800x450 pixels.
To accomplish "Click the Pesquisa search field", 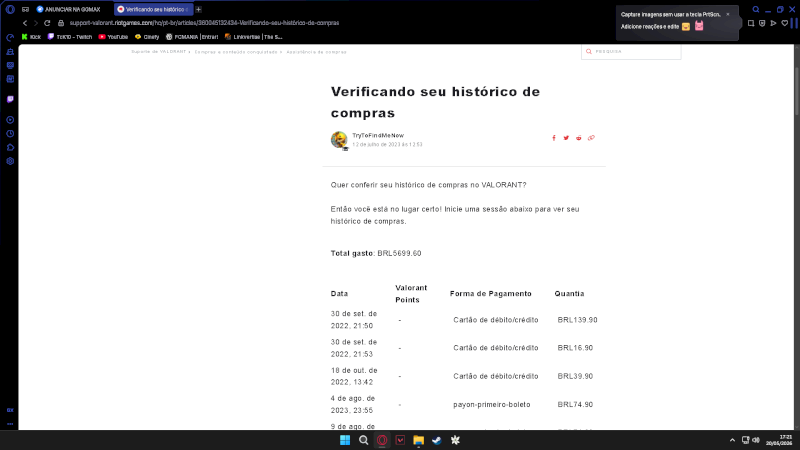I will tap(631, 52).
